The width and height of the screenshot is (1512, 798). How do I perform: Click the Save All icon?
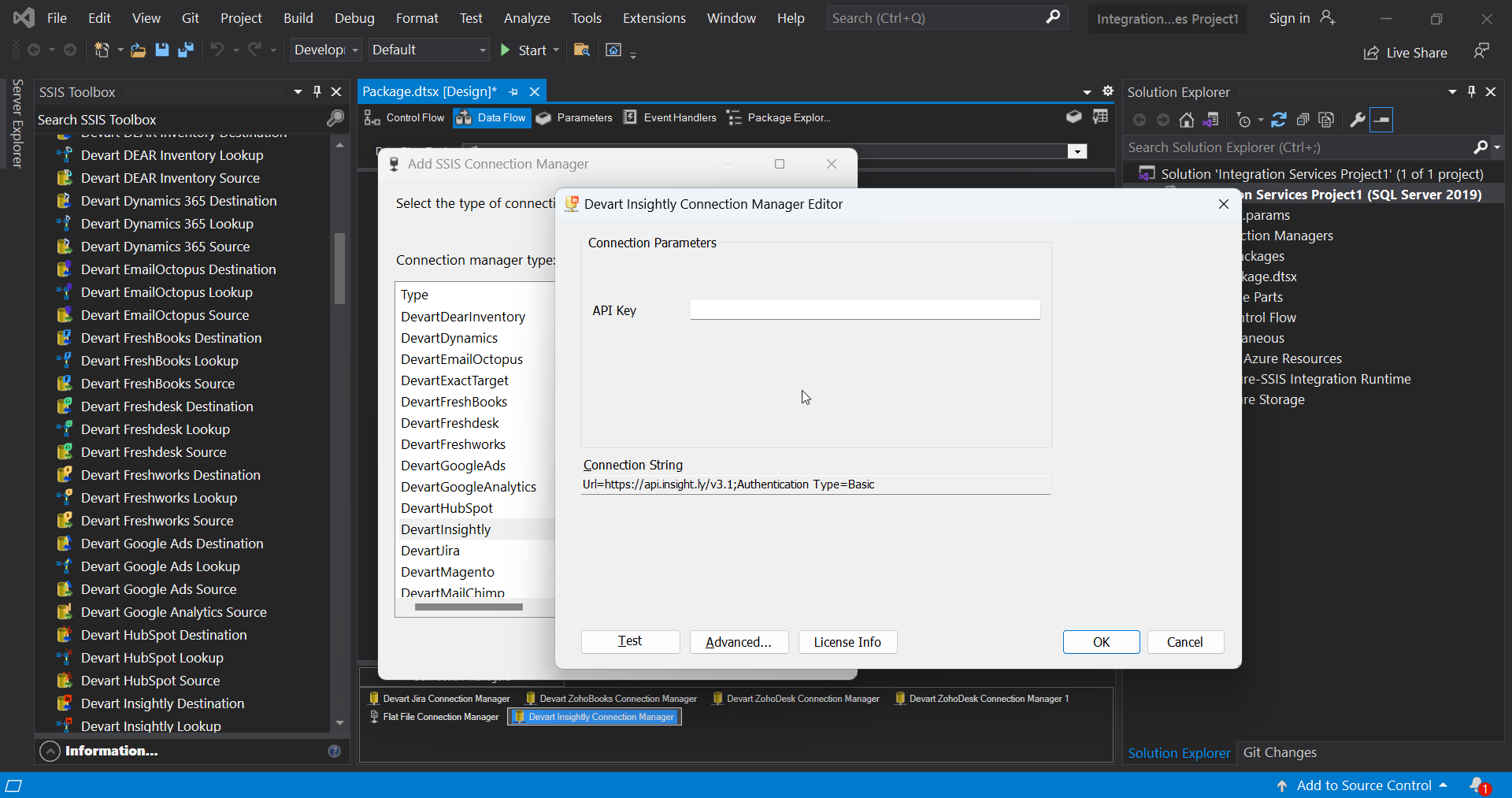[186, 50]
